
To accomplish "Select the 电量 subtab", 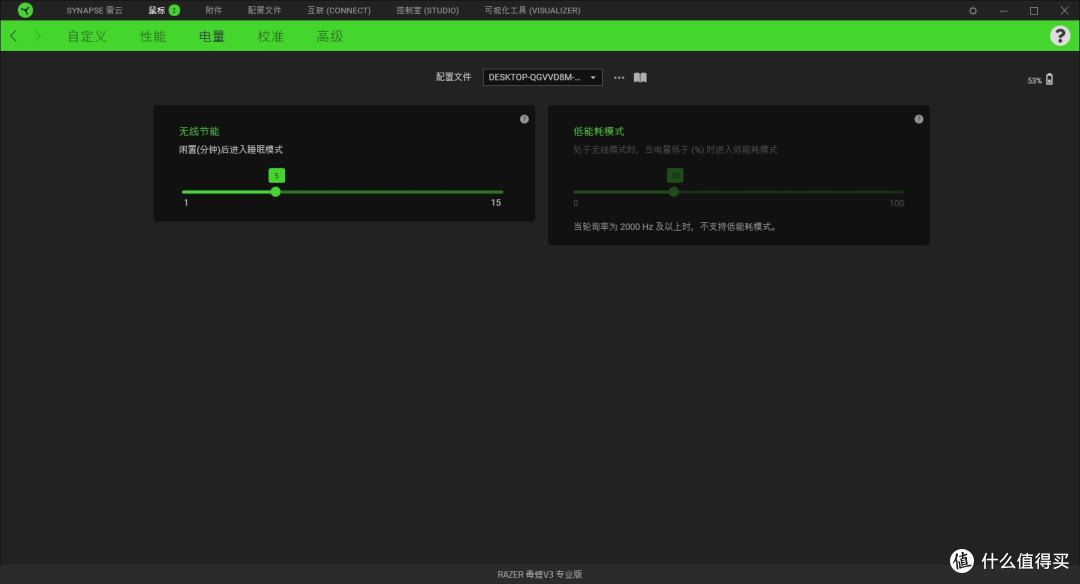I will point(211,36).
